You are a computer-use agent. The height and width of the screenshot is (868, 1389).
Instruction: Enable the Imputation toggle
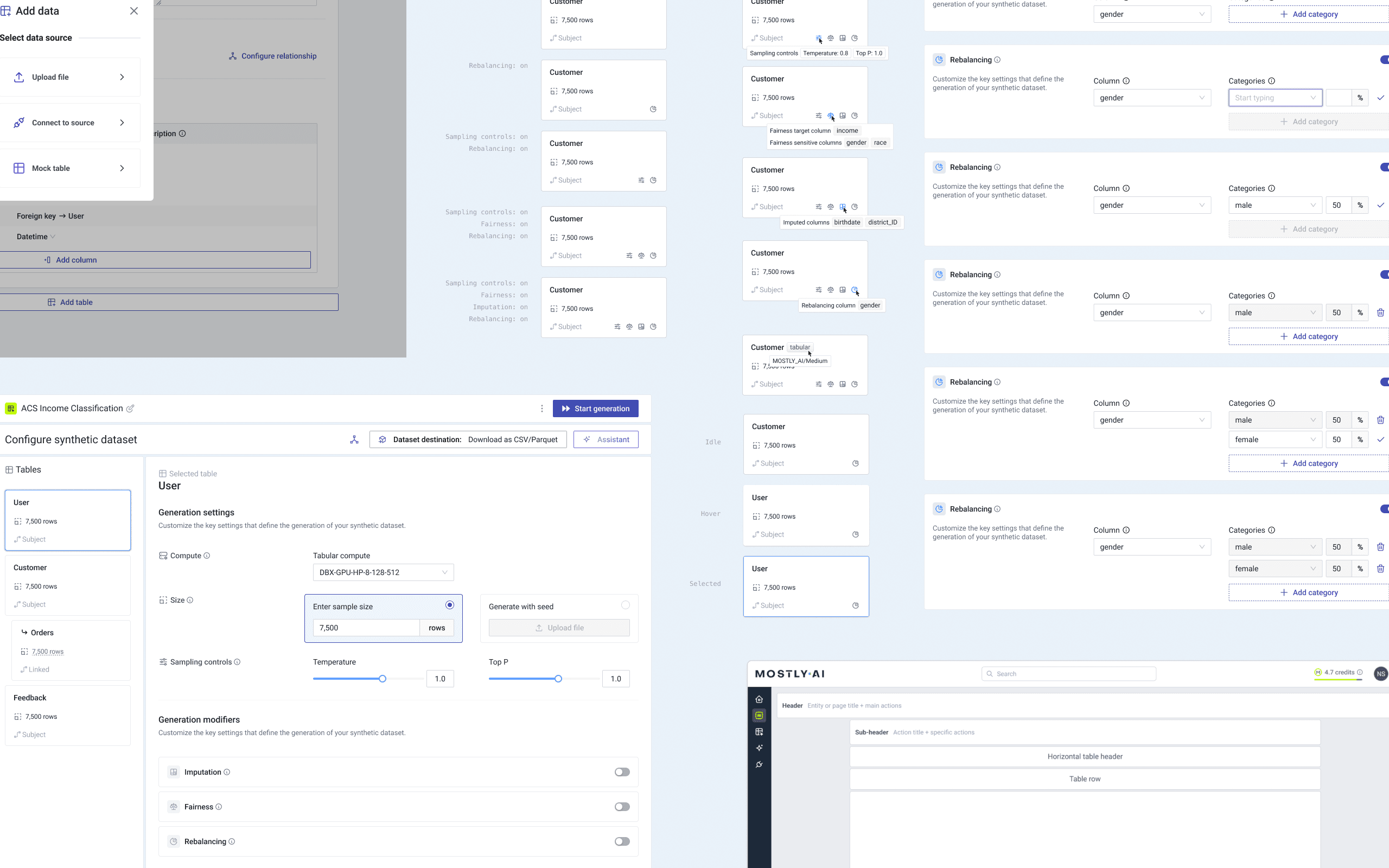tap(622, 772)
